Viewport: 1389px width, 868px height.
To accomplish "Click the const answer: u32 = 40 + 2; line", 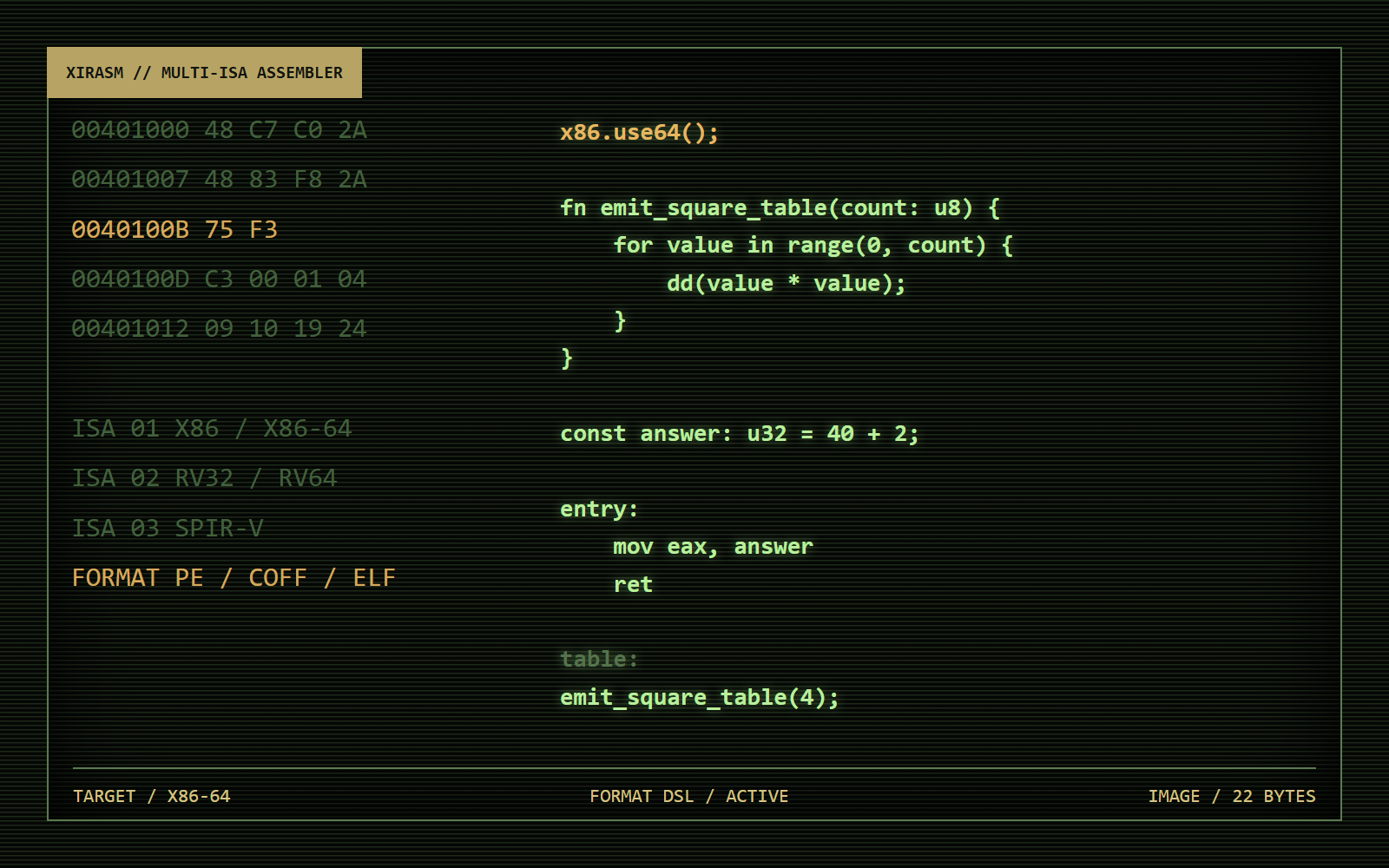I will click(x=740, y=434).
